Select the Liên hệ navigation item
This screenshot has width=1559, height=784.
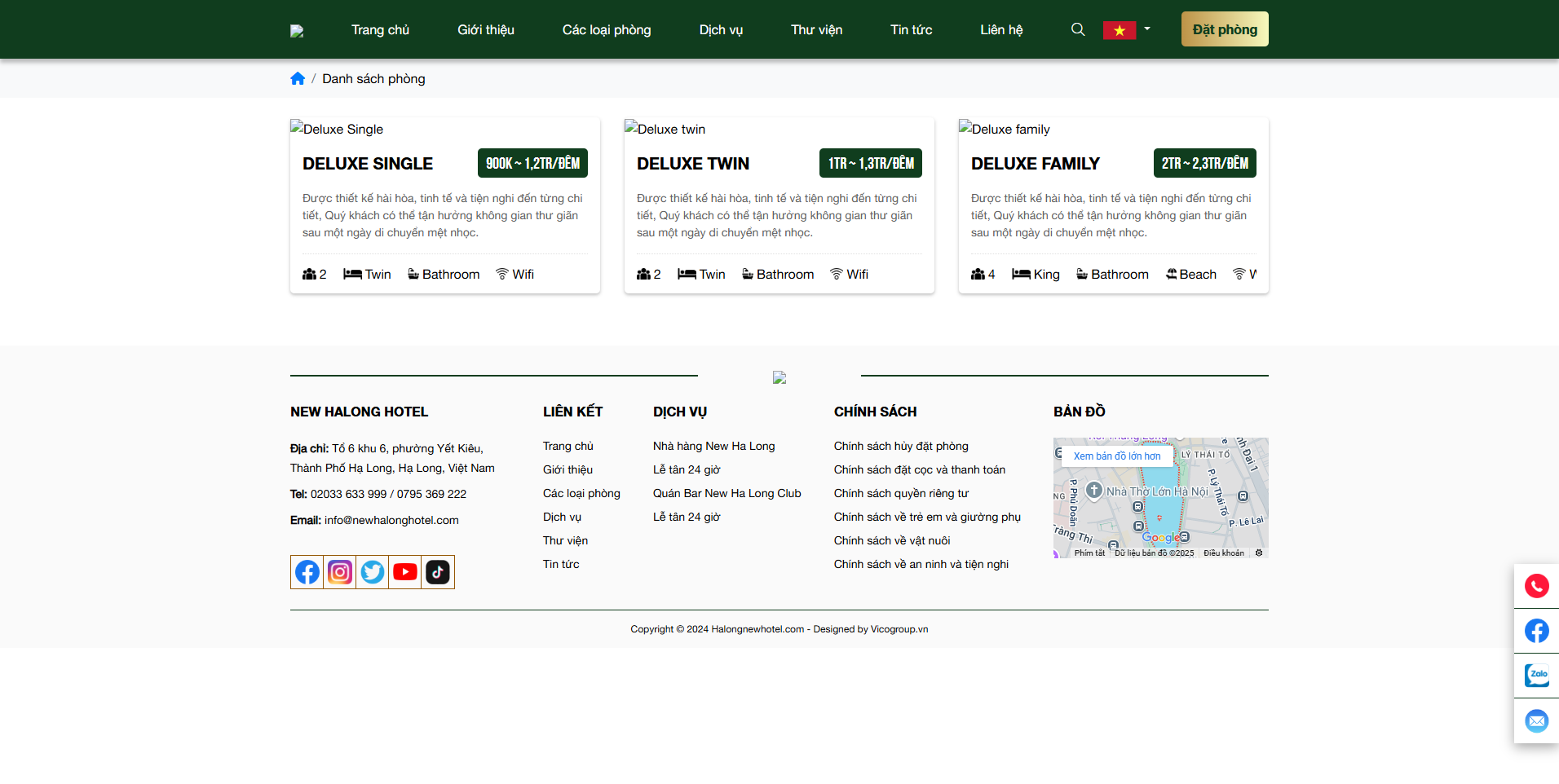[1001, 30]
